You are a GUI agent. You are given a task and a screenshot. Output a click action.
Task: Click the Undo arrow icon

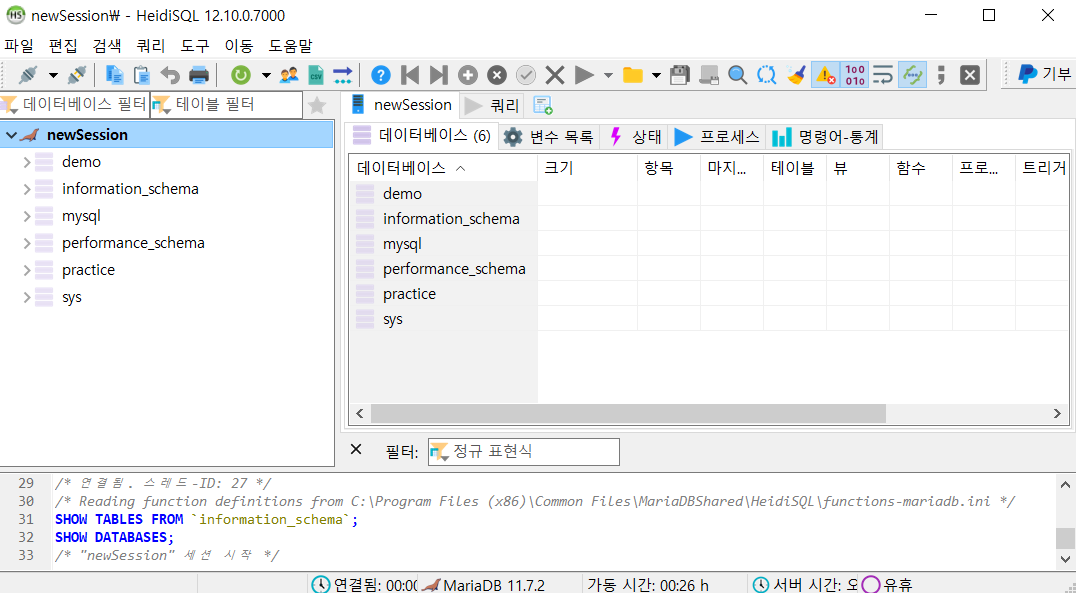coord(169,74)
